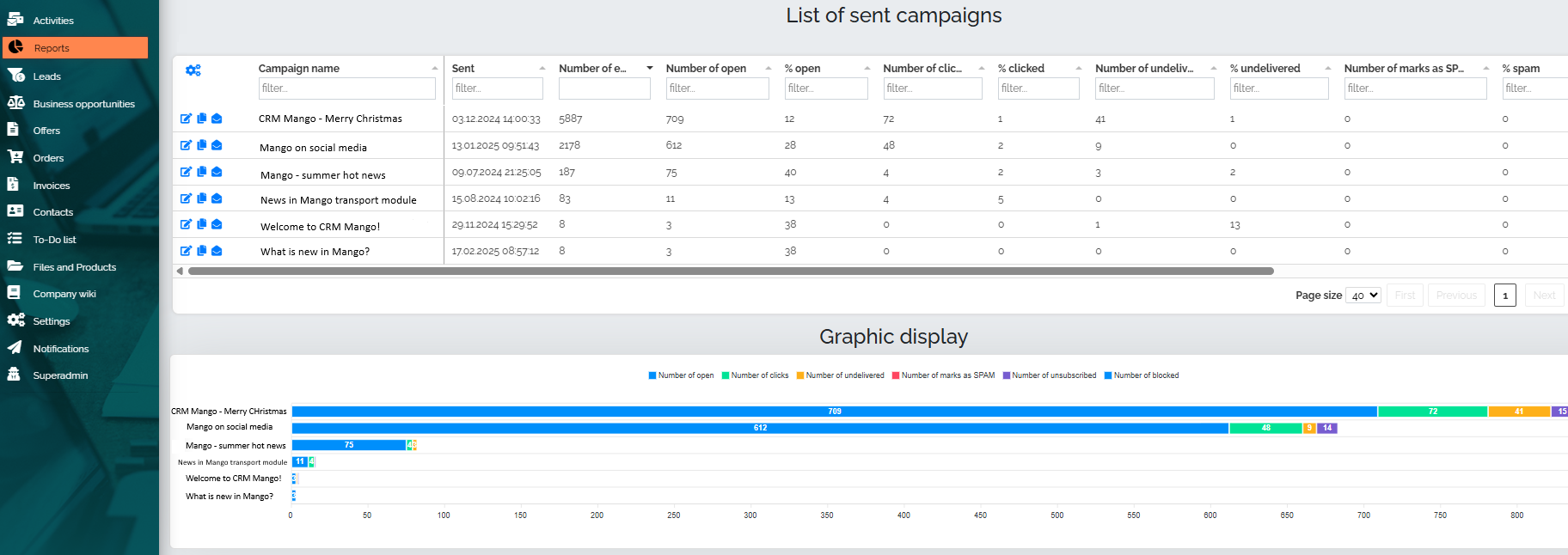The height and width of the screenshot is (555, 1568).
Task: Sort by Number of e... column arrow
Action: (x=649, y=69)
